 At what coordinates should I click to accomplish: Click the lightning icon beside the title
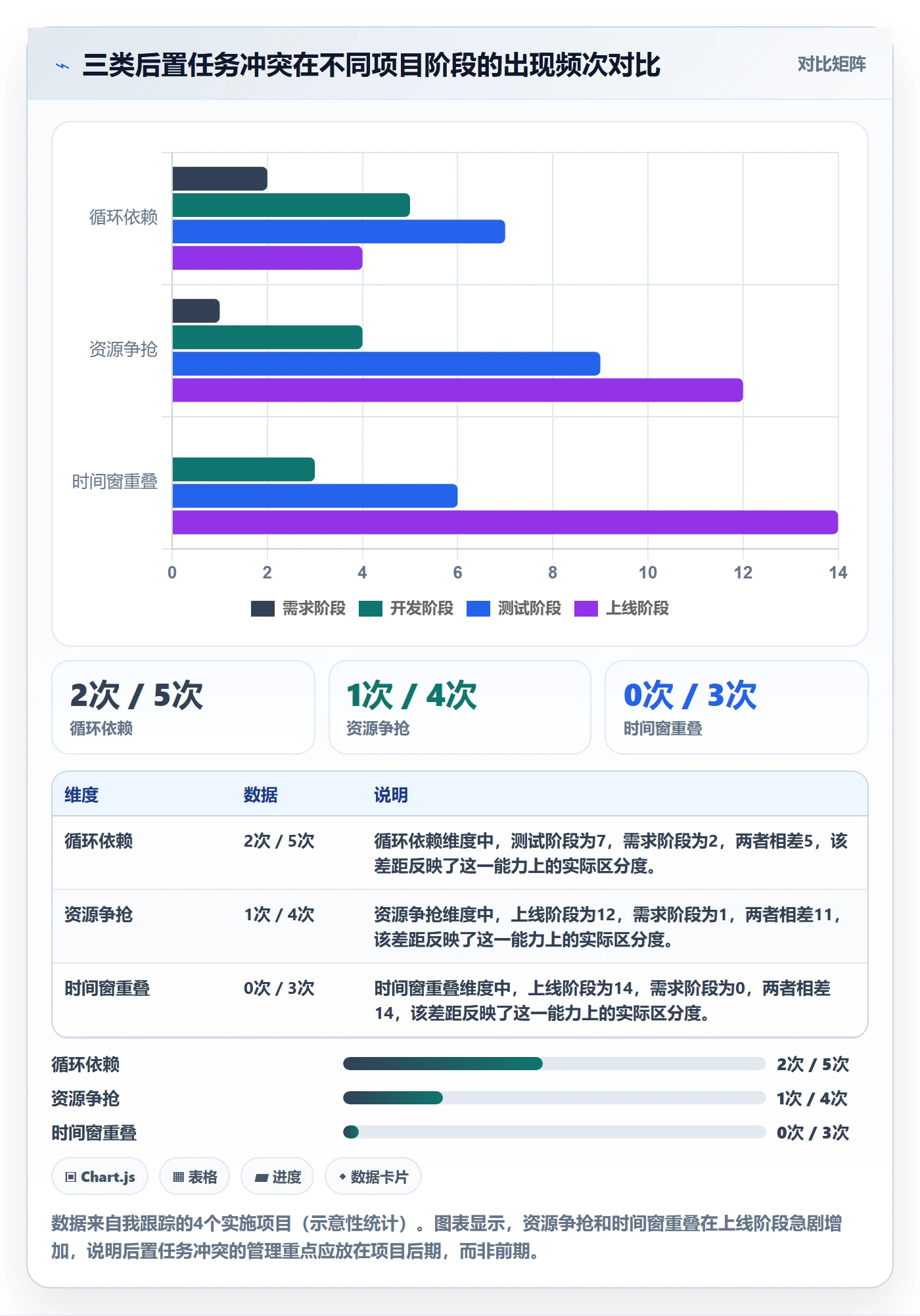pyautogui.click(x=62, y=66)
